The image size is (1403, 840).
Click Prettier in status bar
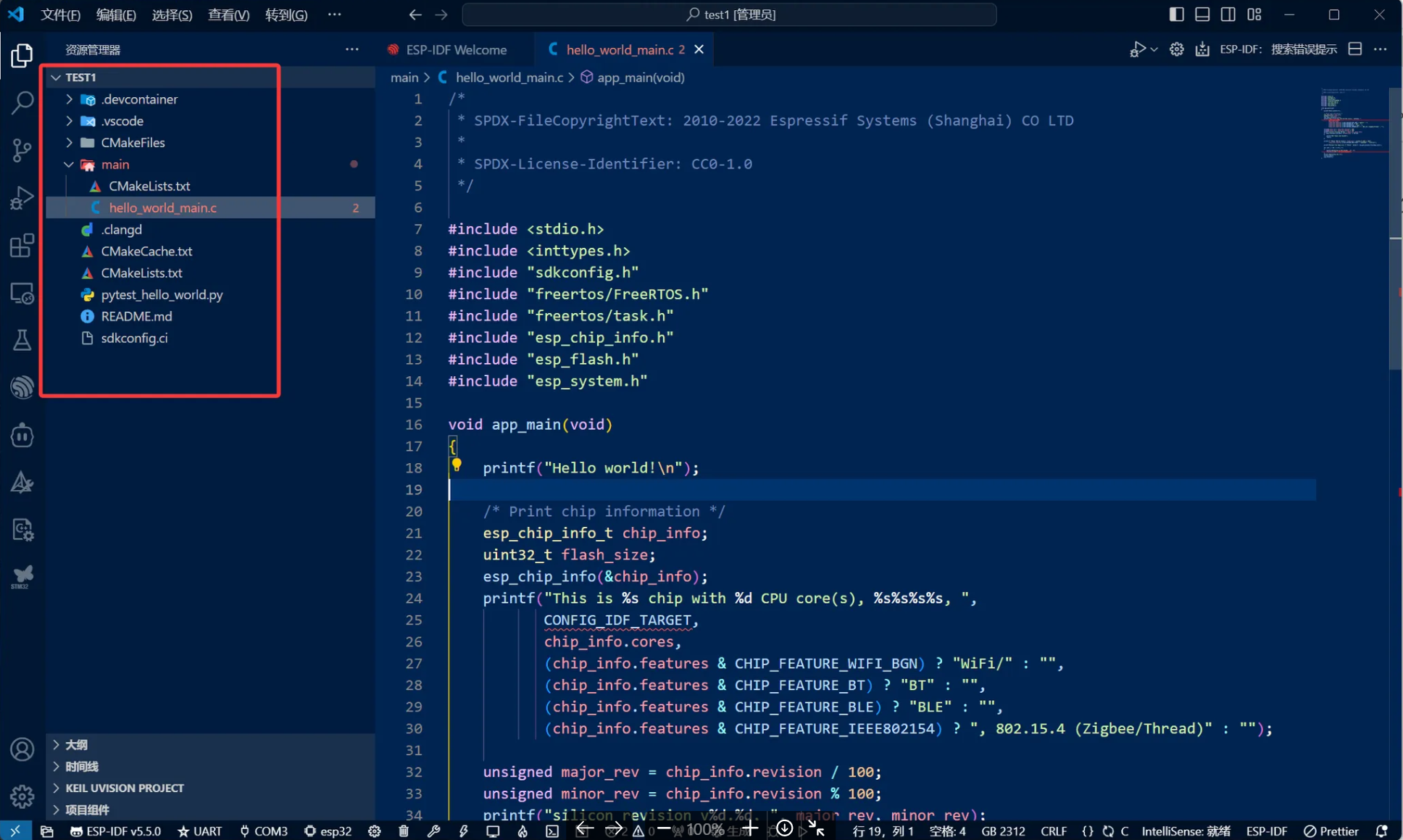point(1331,831)
